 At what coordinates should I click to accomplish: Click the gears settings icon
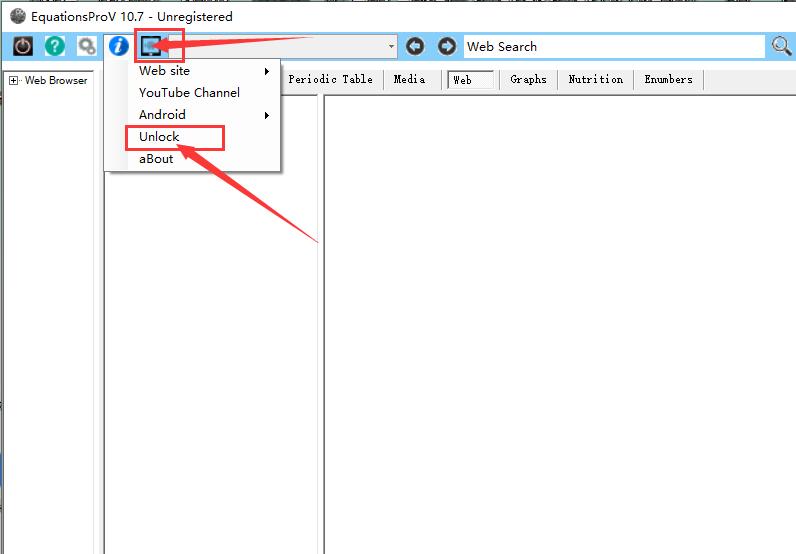click(87, 46)
